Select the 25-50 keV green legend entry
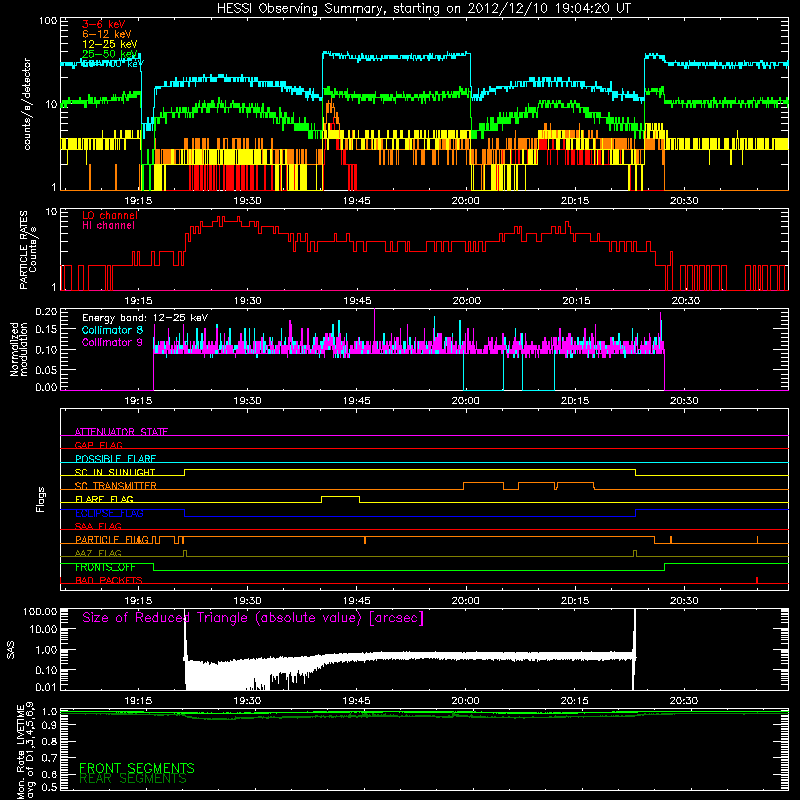This screenshot has height=800, width=800. pyautogui.click(x=110, y=54)
